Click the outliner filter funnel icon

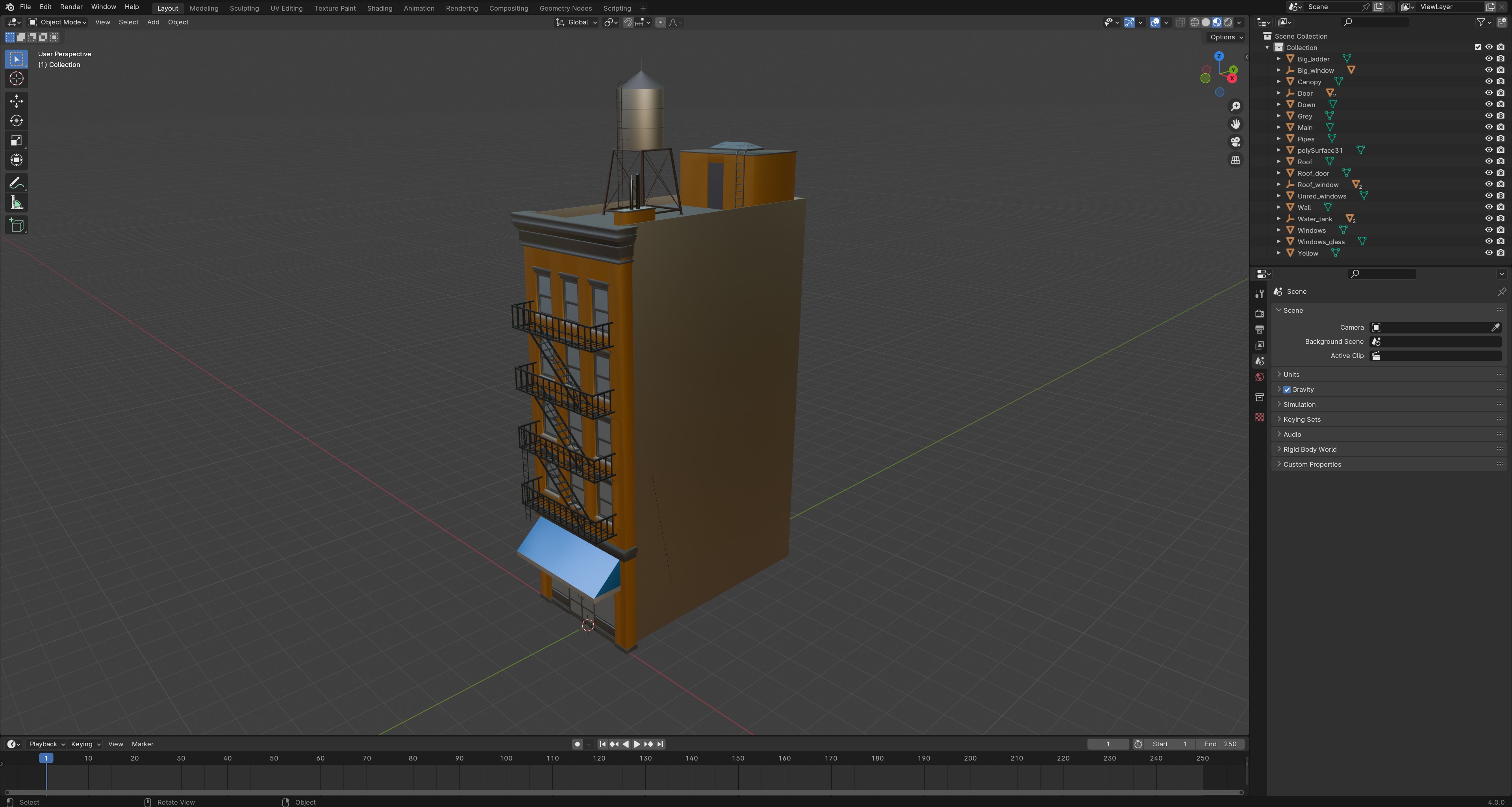tap(1481, 22)
